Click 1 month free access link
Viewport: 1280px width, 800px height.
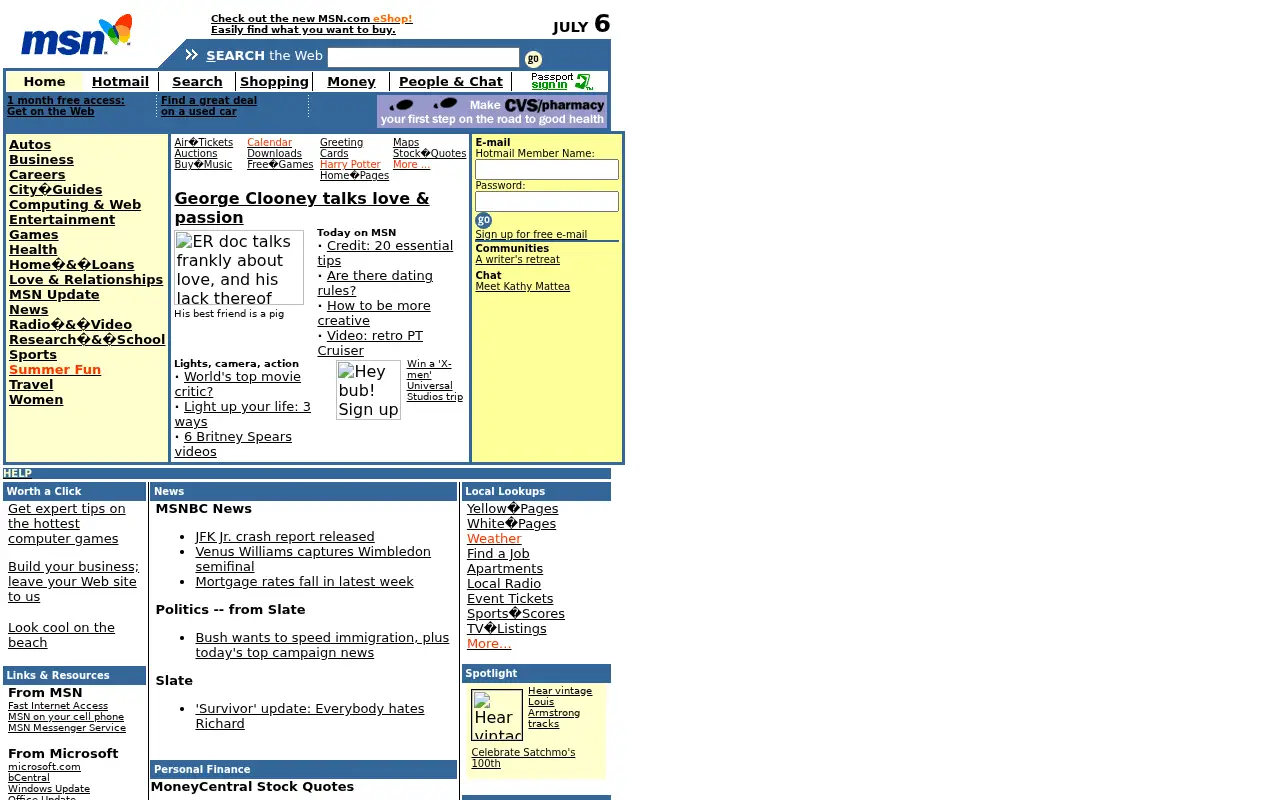pyautogui.click(x=66, y=106)
